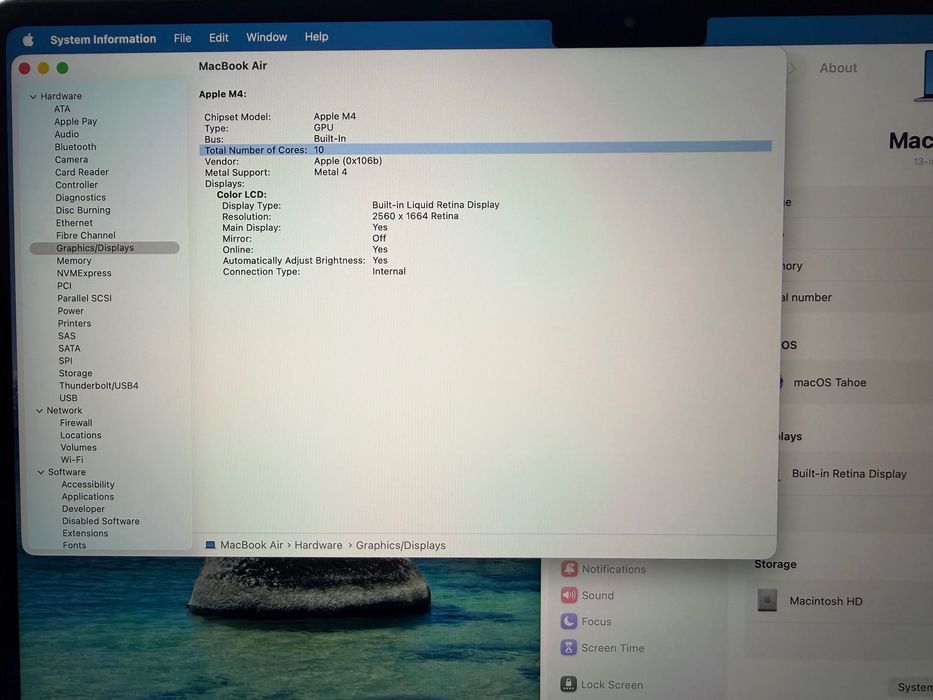Select Ethernet in the sidebar
Viewport: 933px width, 700px height.
point(74,223)
